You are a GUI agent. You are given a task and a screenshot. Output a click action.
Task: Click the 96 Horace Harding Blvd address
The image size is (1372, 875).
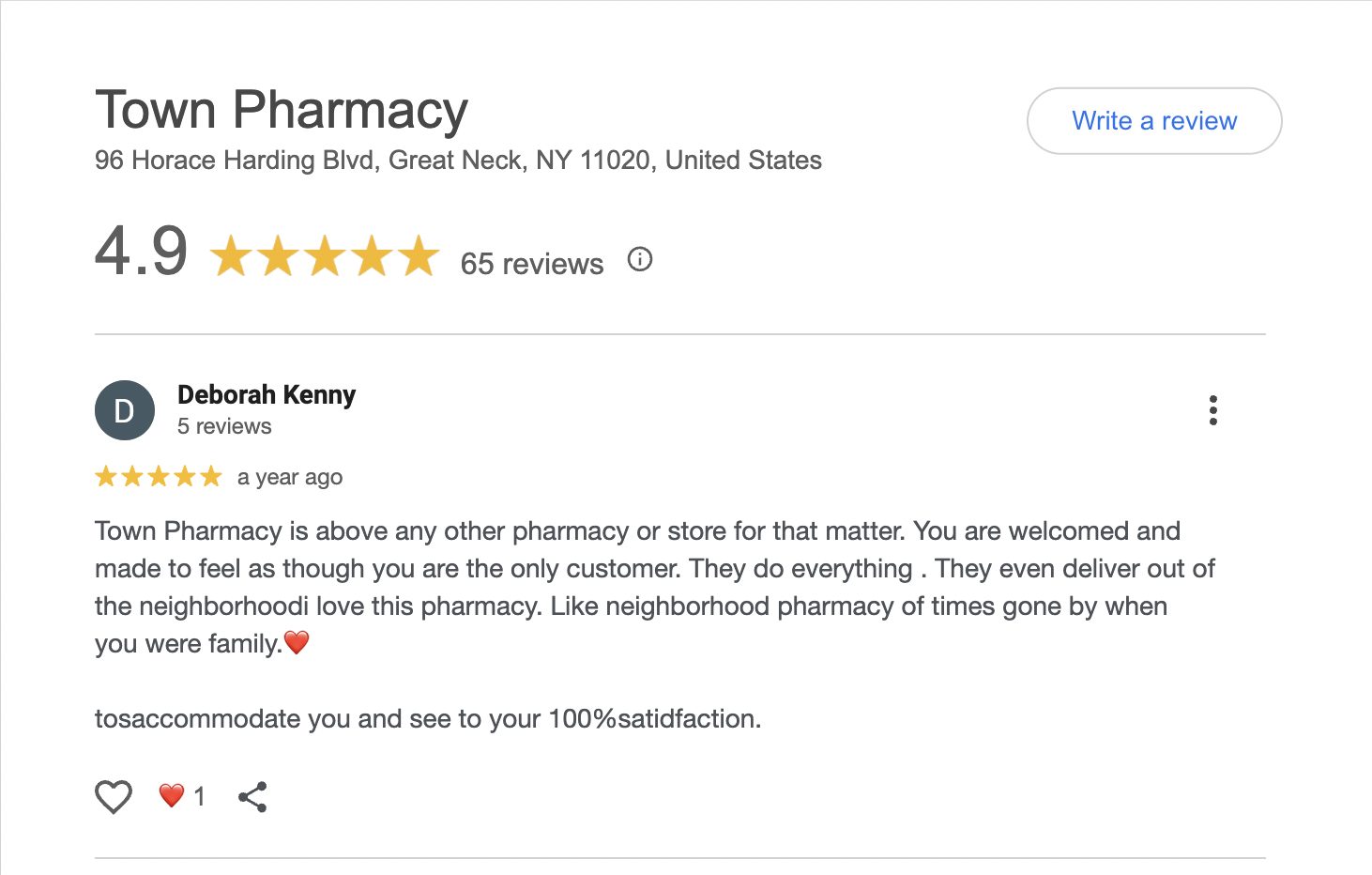tap(458, 161)
